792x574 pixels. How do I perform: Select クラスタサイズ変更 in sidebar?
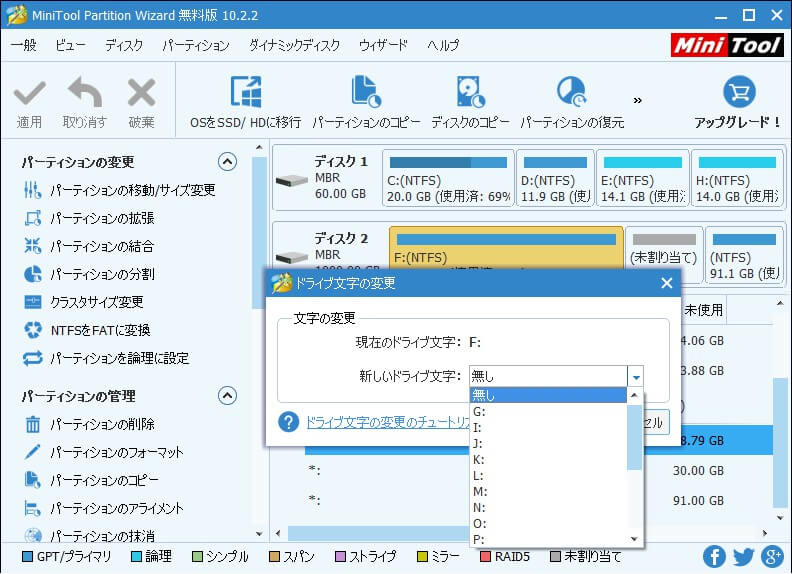click(x=83, y=302)
